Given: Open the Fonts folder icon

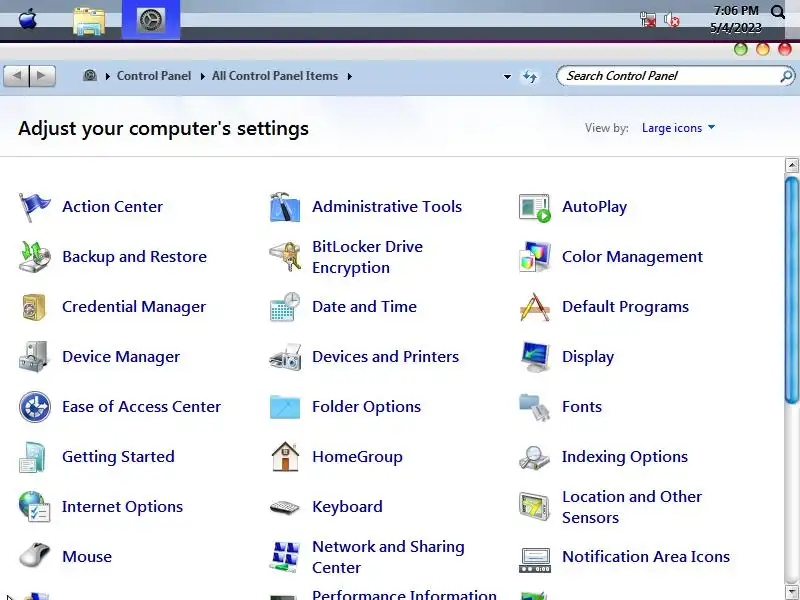Looking at the screenshot, I should click(535, 407).
